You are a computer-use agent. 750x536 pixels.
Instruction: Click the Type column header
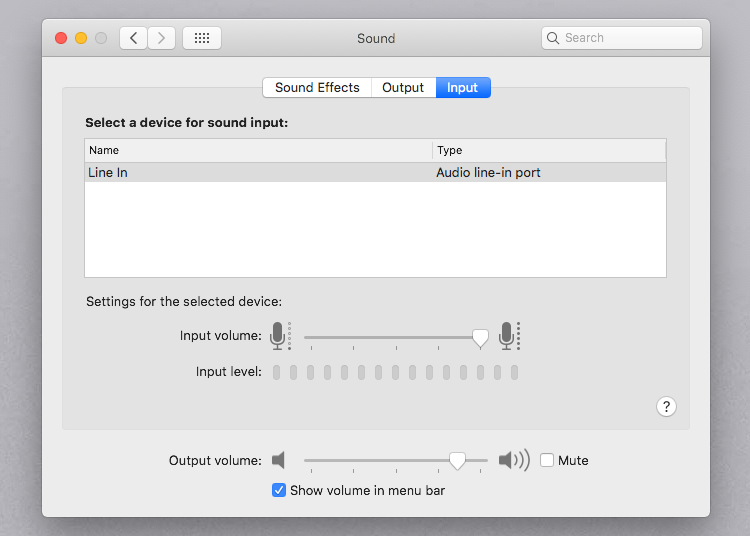point(549,150)
